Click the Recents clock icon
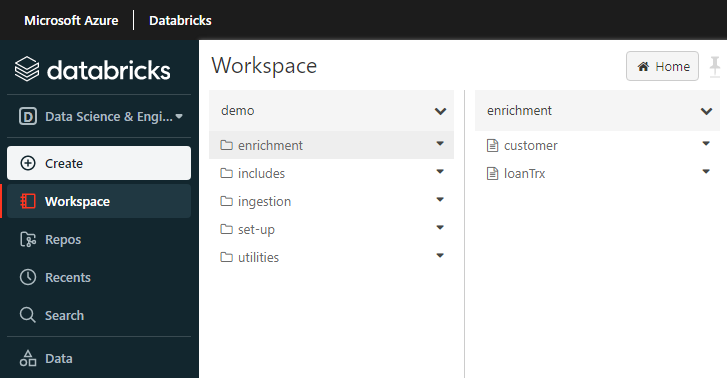This screenshot has height=378, width=727. tap(28, 277)
